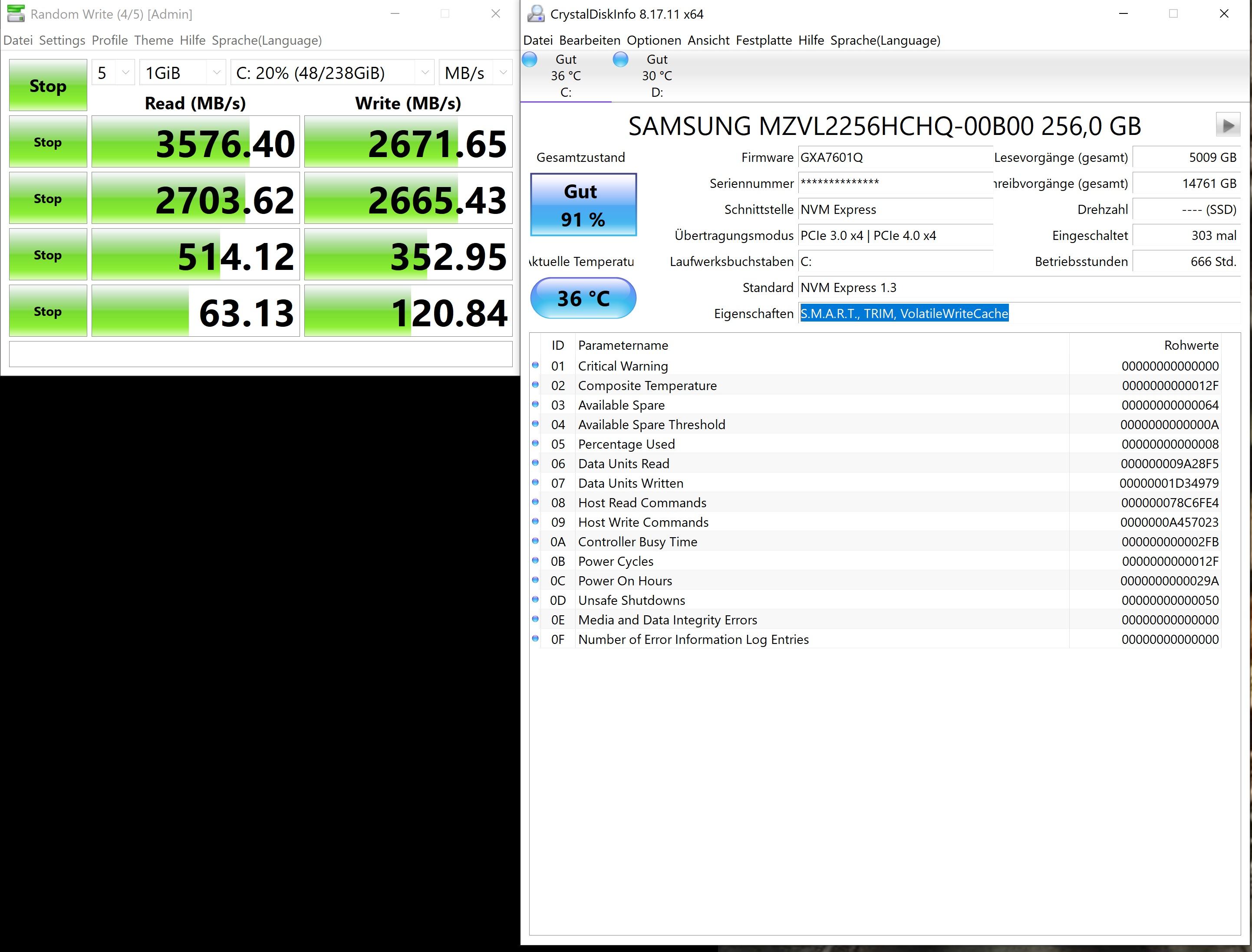Open the test size dropdown showing 1GiB
This screenshot has width=1252, height=952.
pos(182,72)
